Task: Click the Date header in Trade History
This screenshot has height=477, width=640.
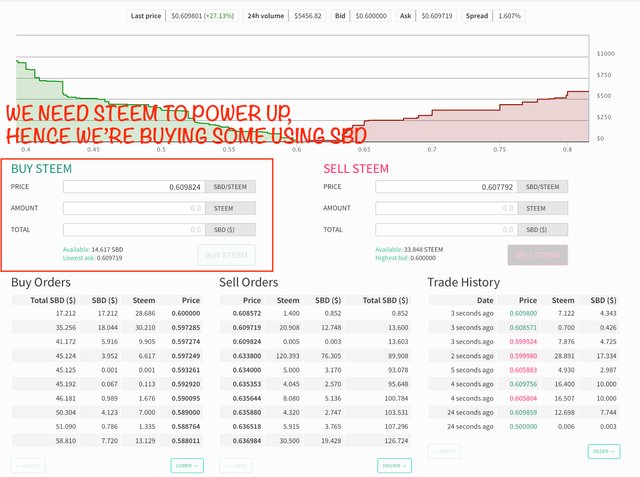Action: coord(485,300)
